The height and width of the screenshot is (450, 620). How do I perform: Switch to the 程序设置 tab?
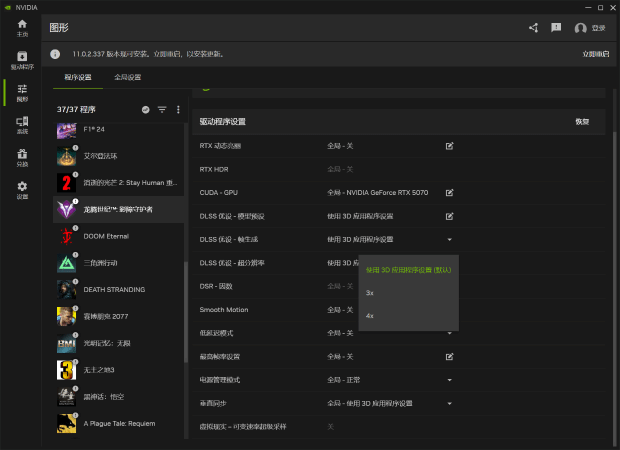coord(78,77)
